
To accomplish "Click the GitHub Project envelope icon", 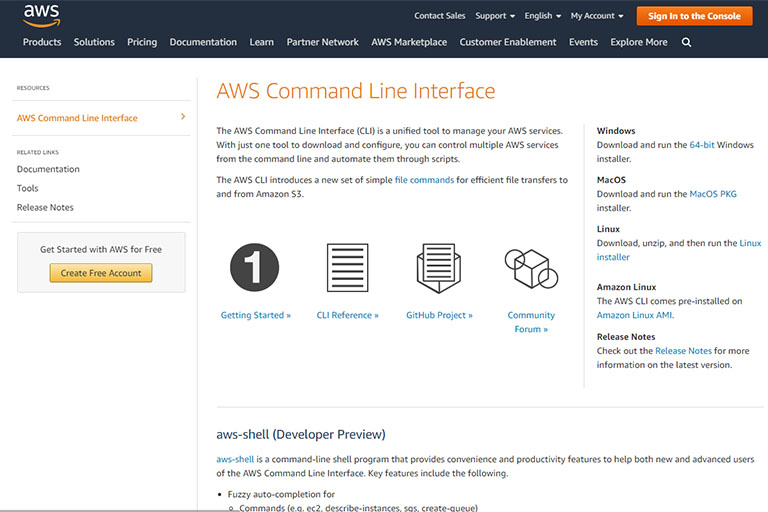I will [438, 268].
